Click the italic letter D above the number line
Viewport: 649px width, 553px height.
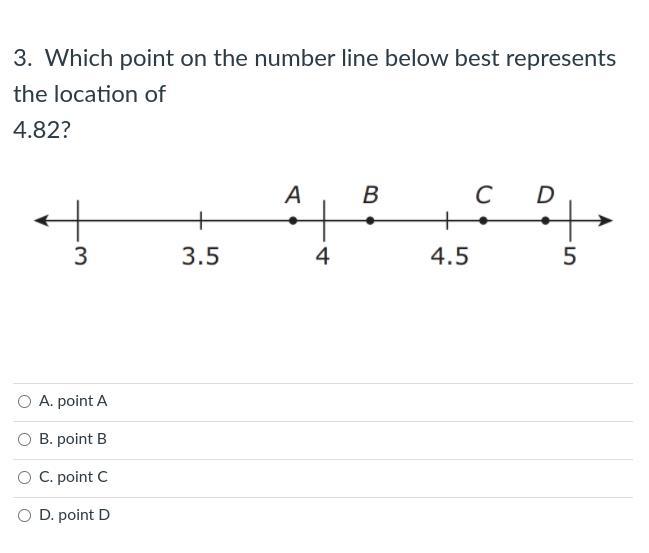point(544,194)
